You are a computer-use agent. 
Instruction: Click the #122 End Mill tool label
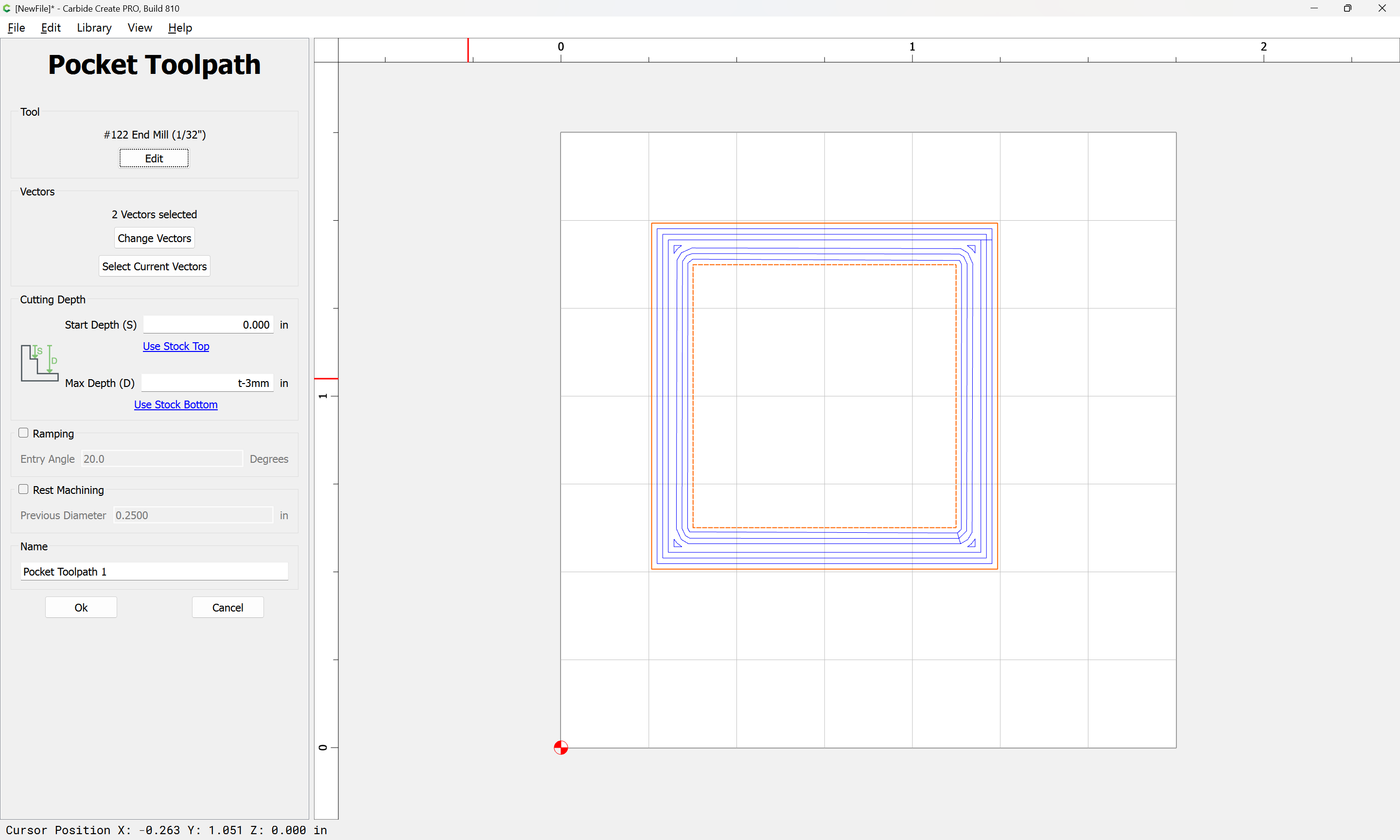(x=155, y=135)
